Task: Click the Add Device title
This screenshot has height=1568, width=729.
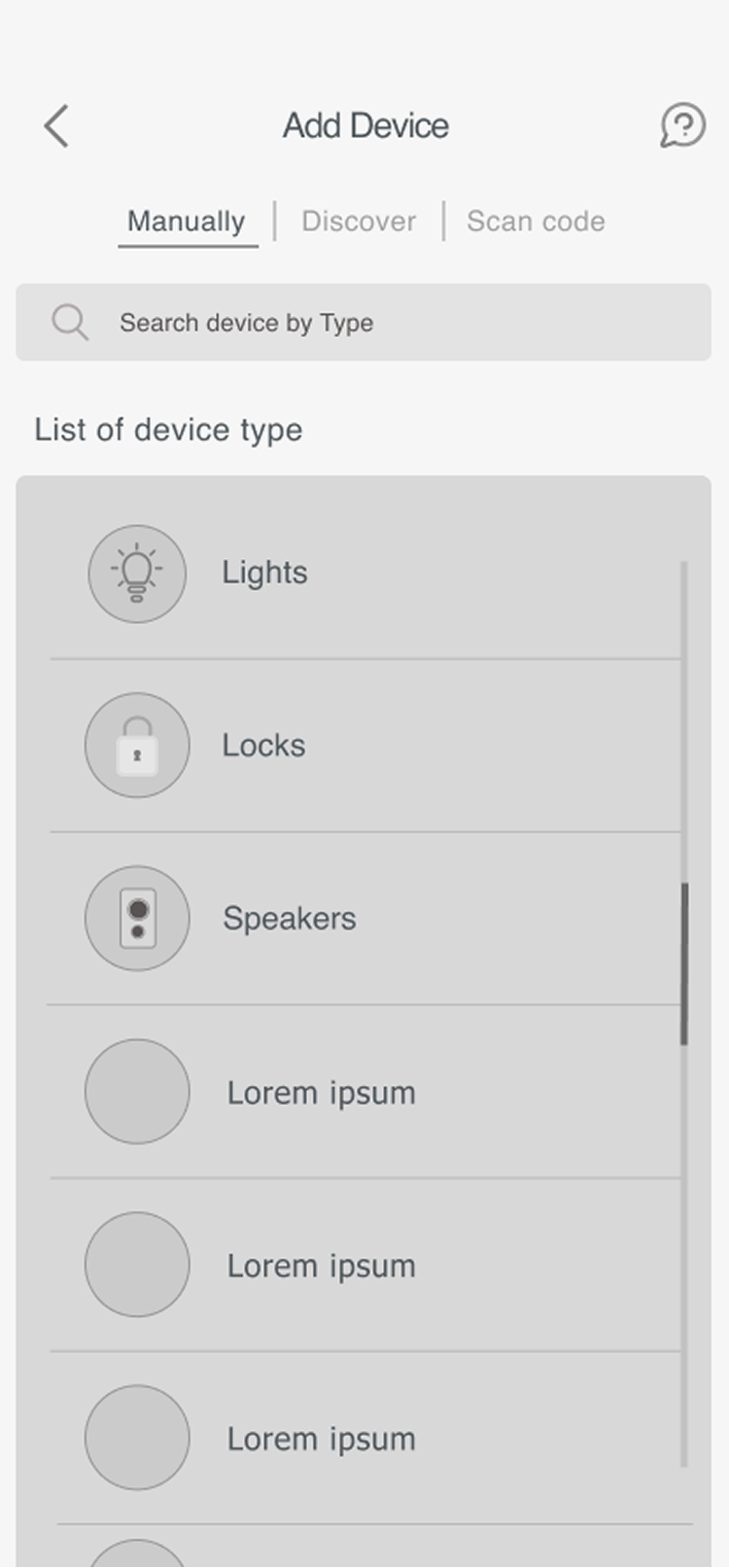Action: point(364,125)
